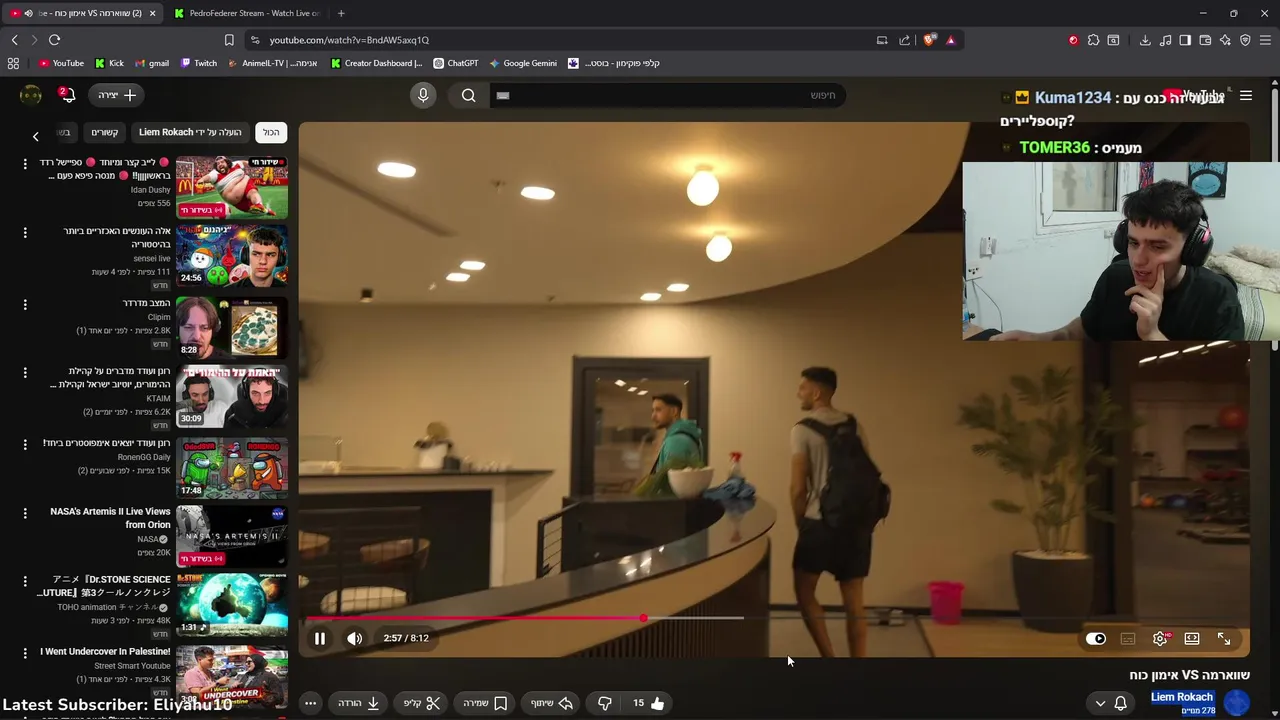Open the Brave Shields lion icon
Viewport: 1280px width, 720px height.
pyautogui.click(x=929, y=40)
